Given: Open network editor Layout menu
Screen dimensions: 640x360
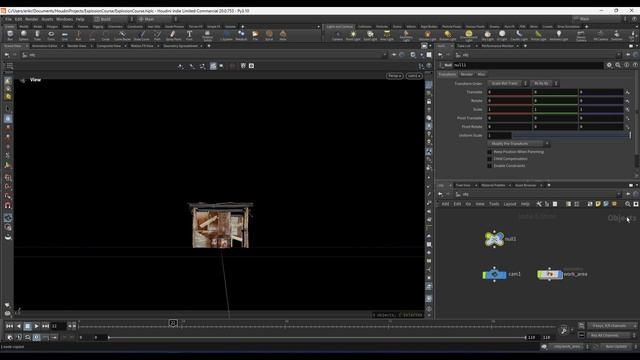Looking at the screenshot, I should (510, 204).
